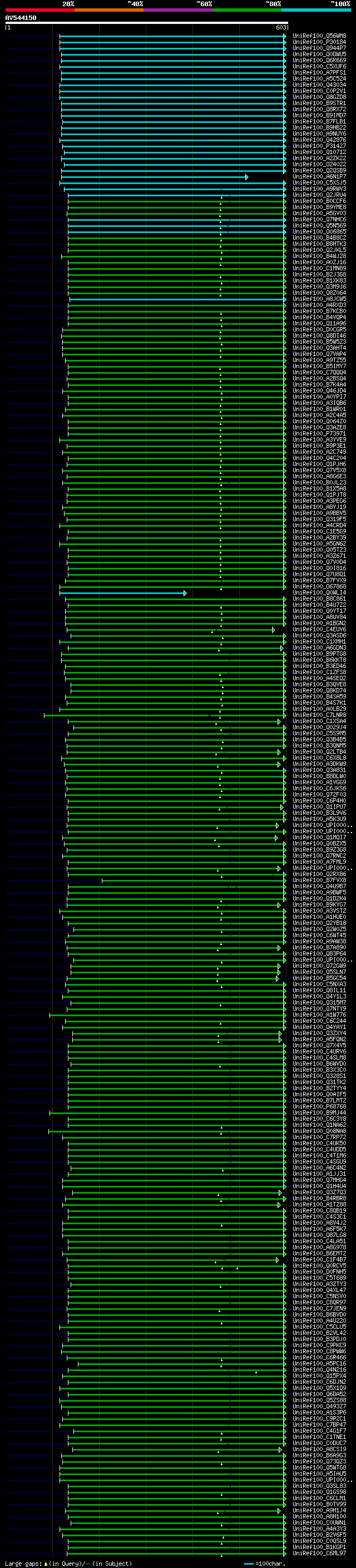Select the query name AV544150
This screenshot has height=1568, width=356.
click(x=21, y=18)
